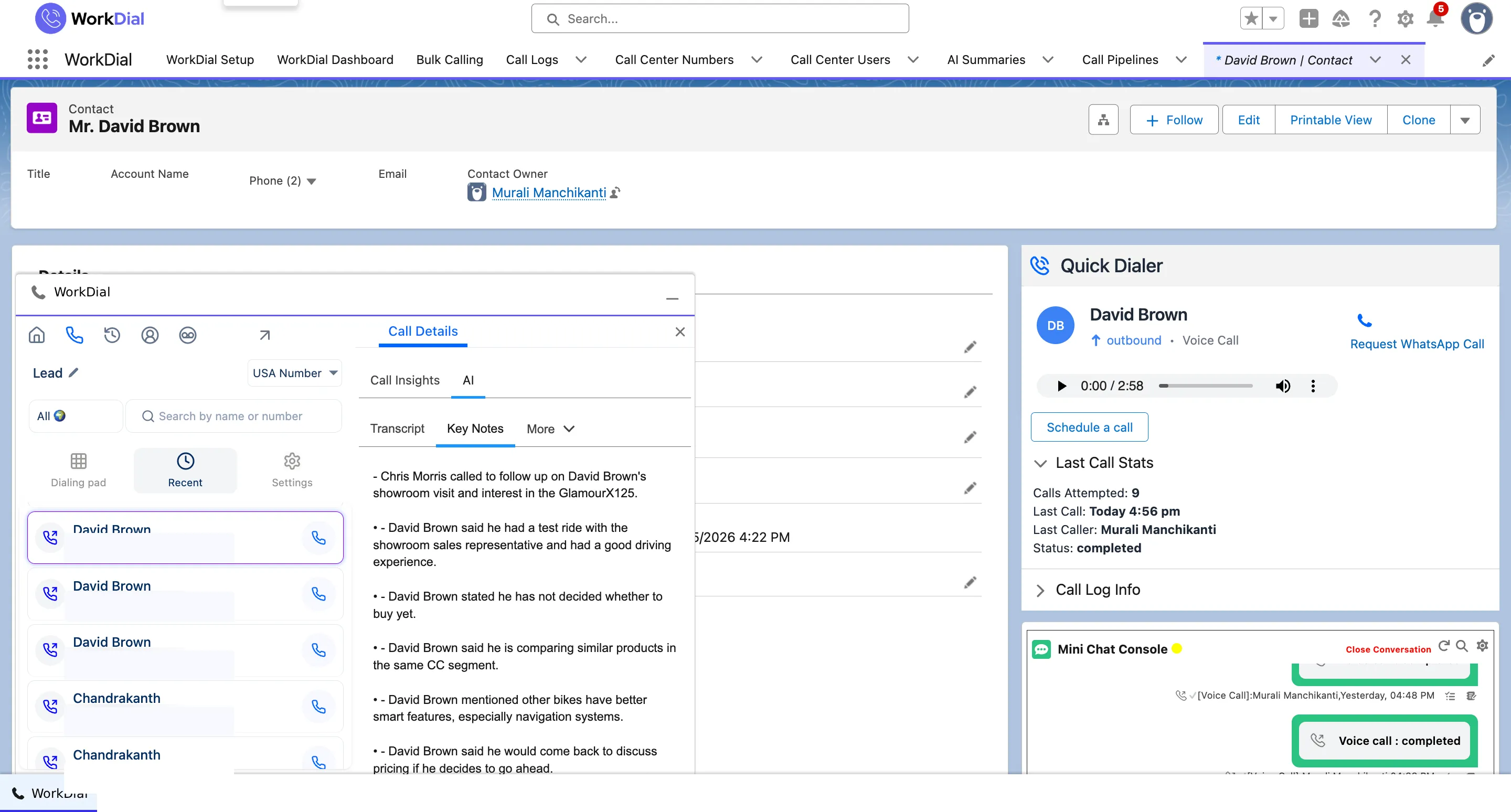Open recording player more options
Image resolution: width=1511 pixels, height=812 pixels.
coord(1313,386)
